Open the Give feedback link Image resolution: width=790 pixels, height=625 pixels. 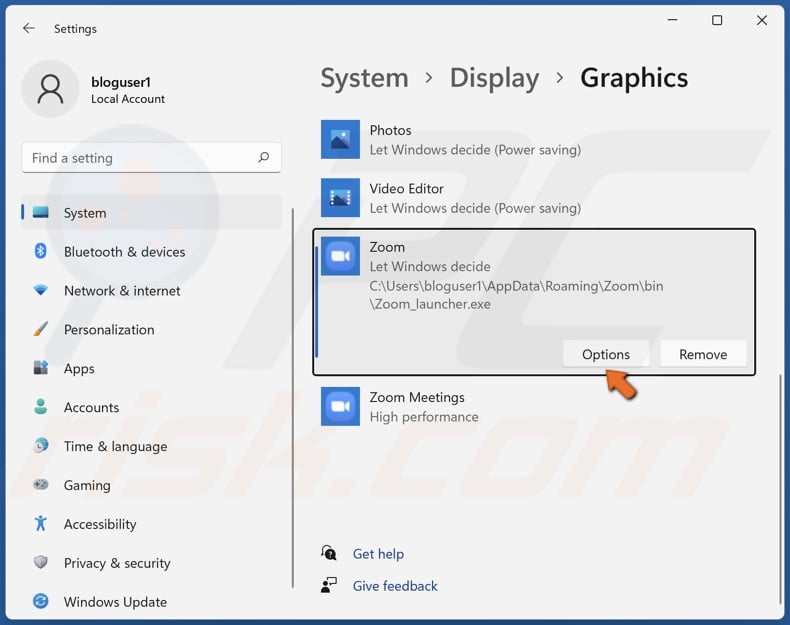pyautogui.click(x=395, y=586)
